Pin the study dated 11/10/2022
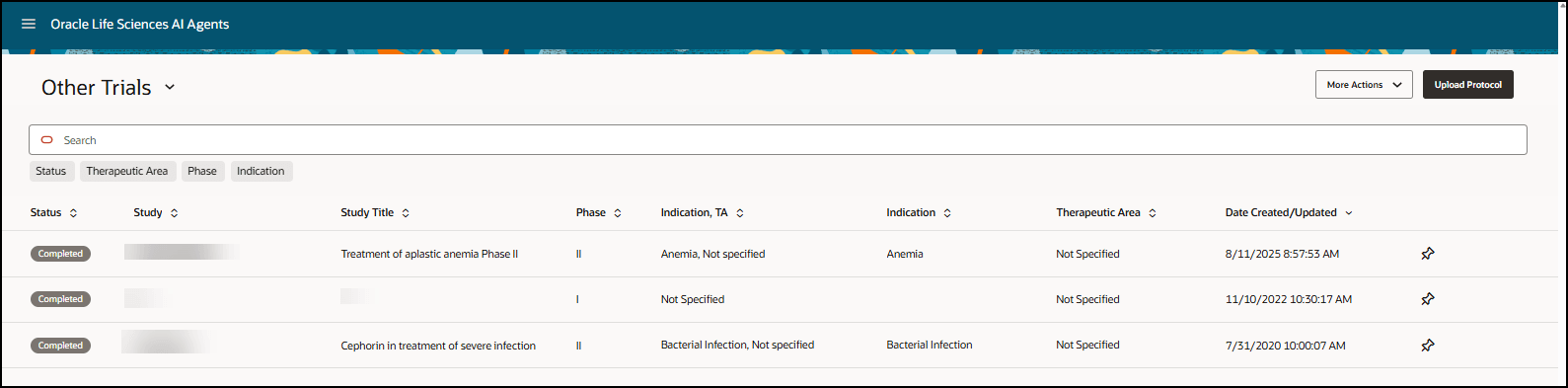Screen dimensions: 1568x388 [x=1427, y=299]
